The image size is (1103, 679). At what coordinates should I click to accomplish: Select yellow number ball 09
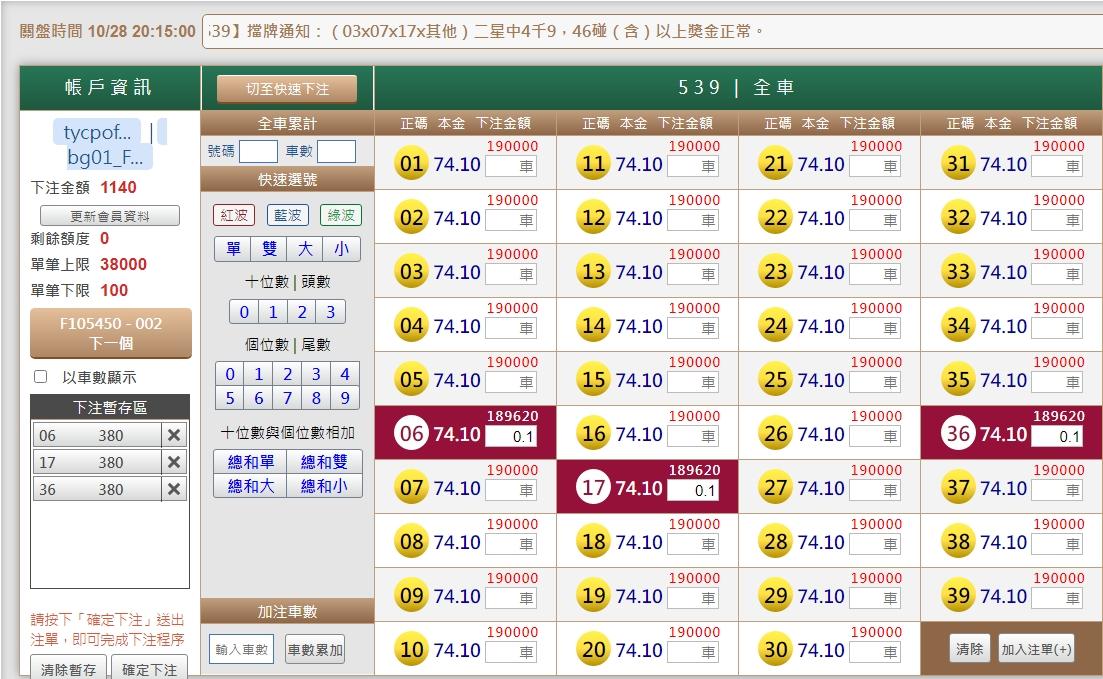[x=412, y=595]
